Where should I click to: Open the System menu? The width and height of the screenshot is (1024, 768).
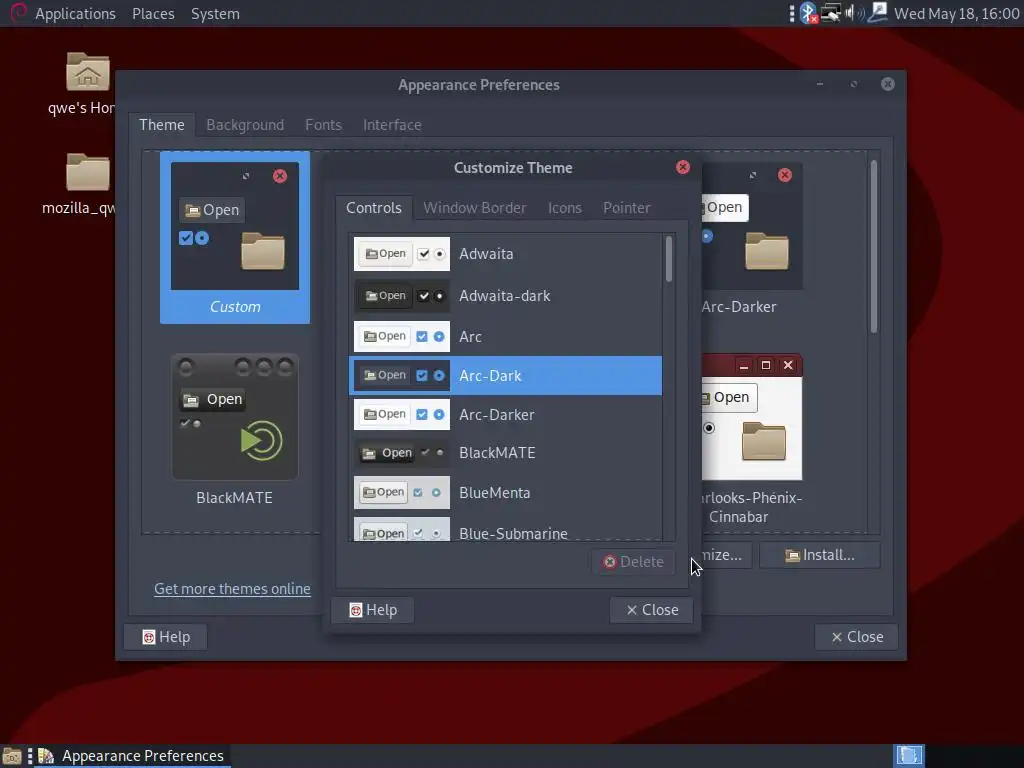pyautogui.click(x=215, y=14)
